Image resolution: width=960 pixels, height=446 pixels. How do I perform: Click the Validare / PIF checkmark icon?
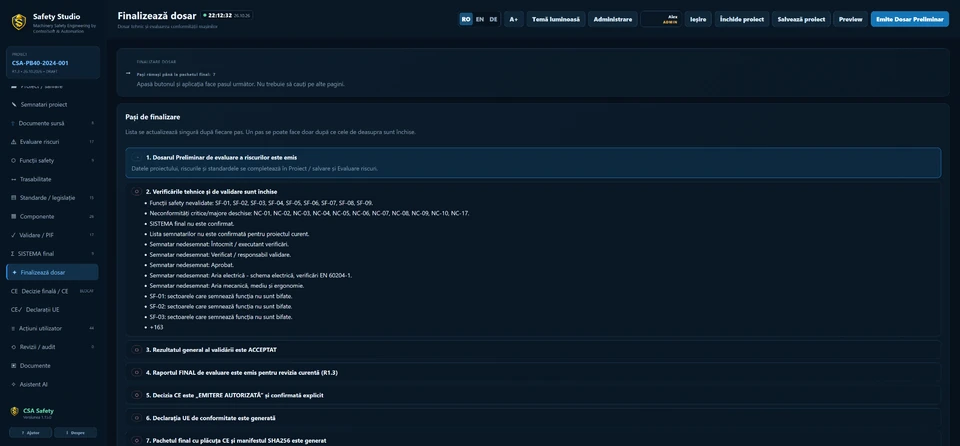click(x=13, y=235)
